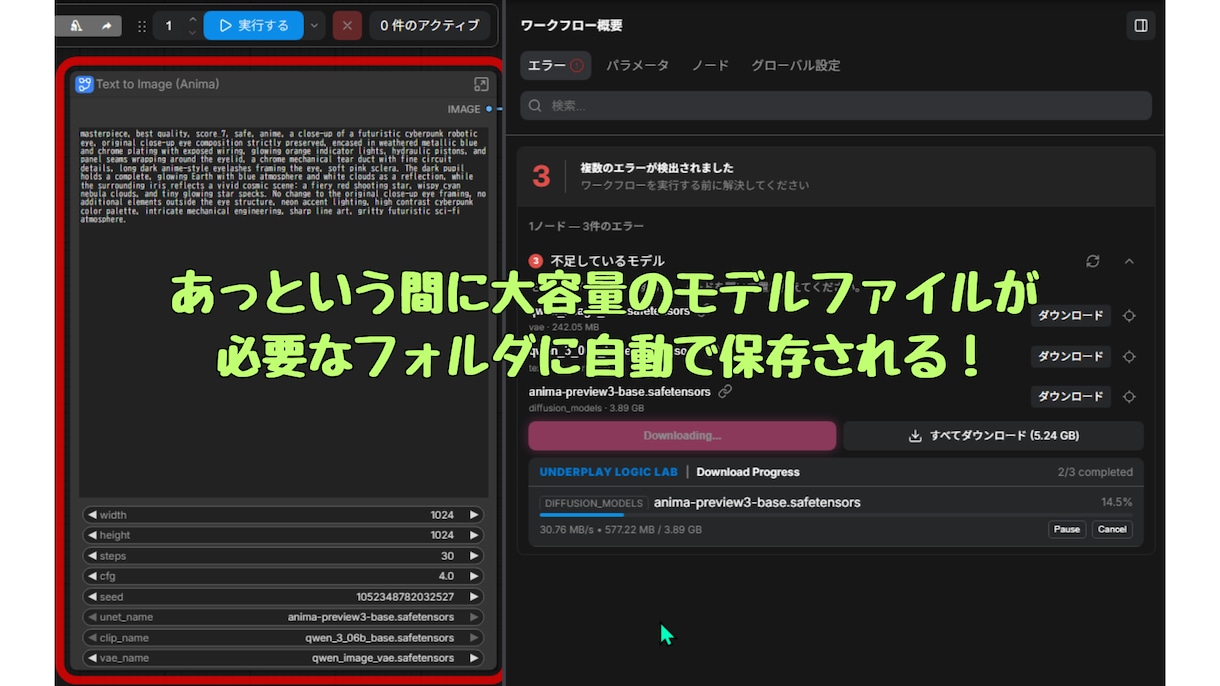Click the DIFFUSION_MODELS tag in download progress

594,503
